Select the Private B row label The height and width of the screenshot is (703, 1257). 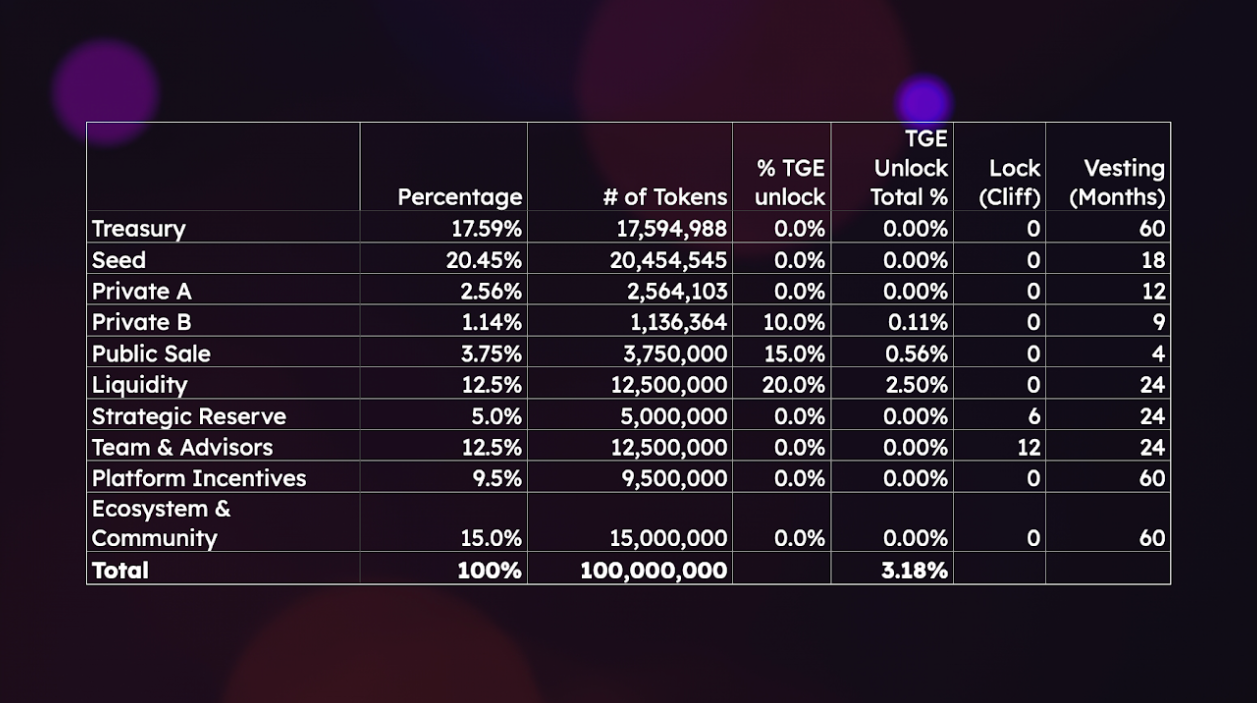coord(141,322)
